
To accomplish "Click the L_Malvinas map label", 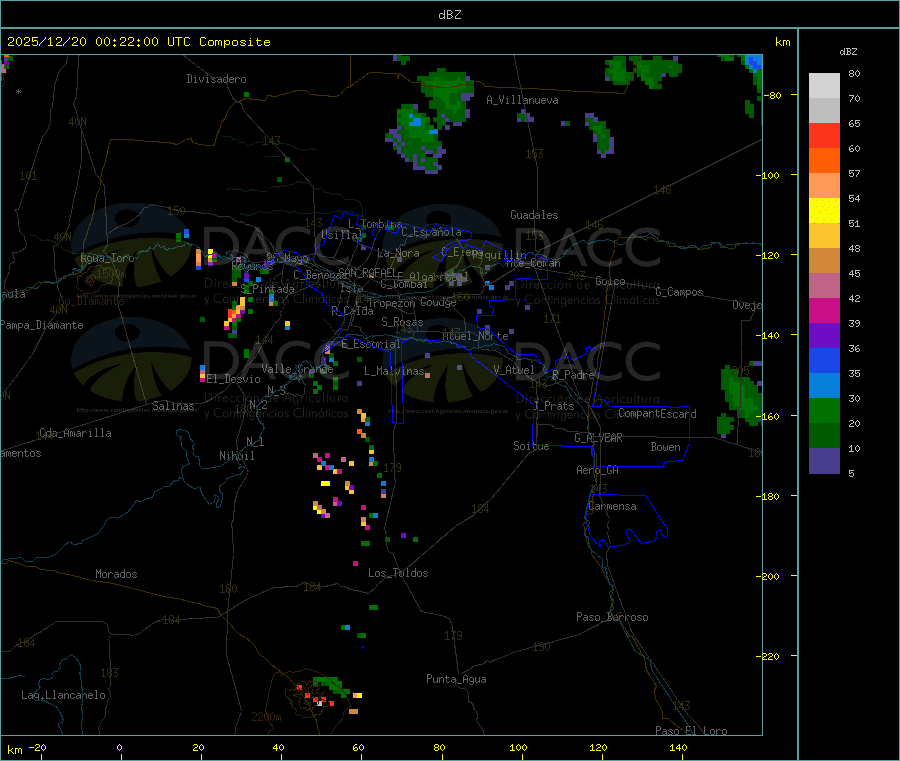I will coord(394,371).
